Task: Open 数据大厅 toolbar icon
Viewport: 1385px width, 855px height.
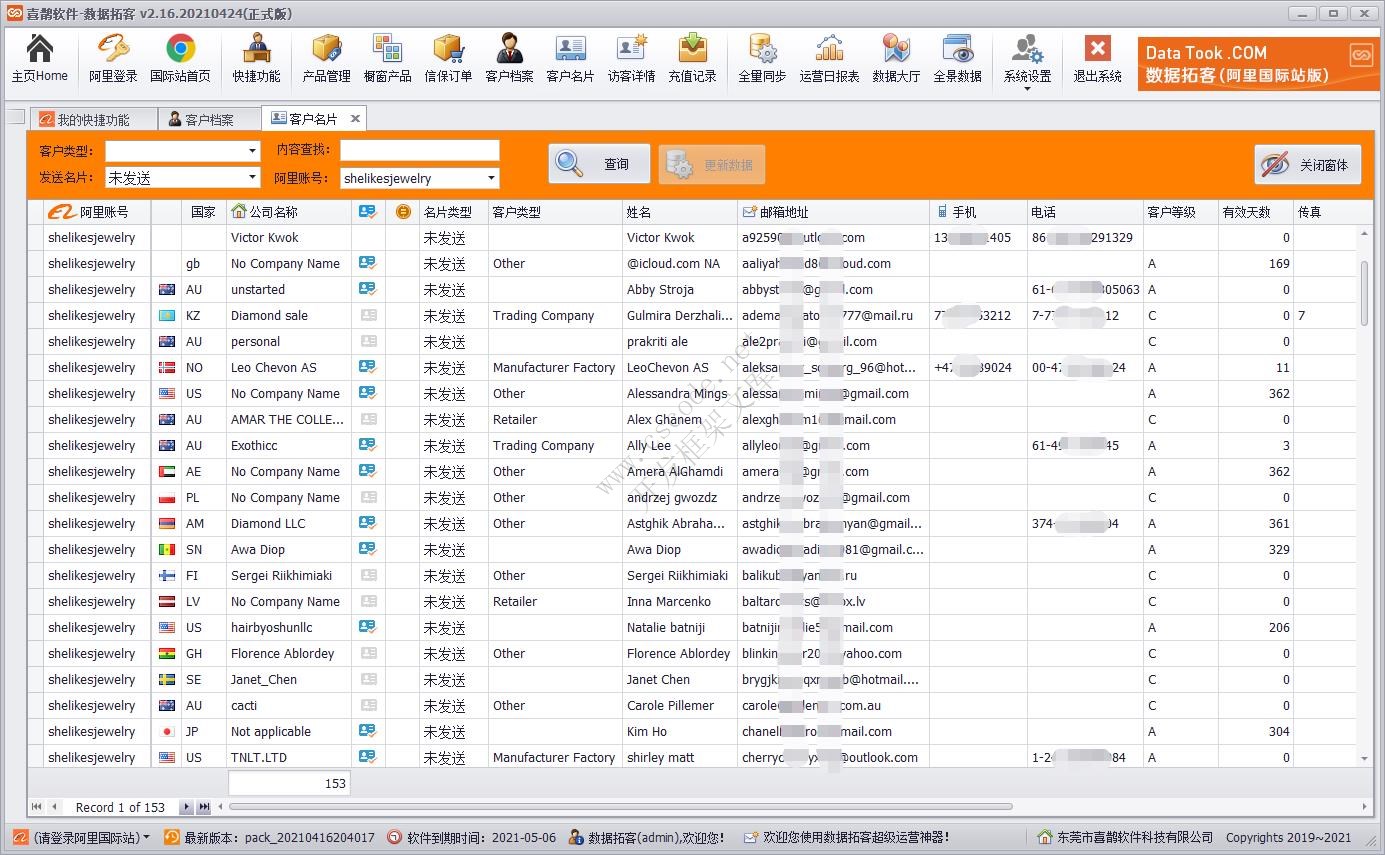Action: click(896, 59)
